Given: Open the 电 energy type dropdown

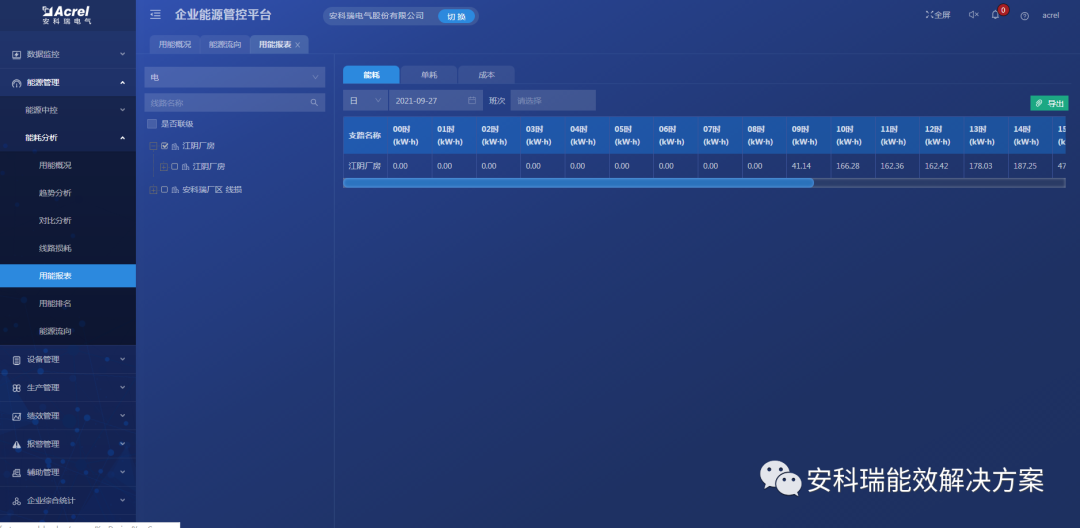Looking at the screenshot, I should point(235,77).
